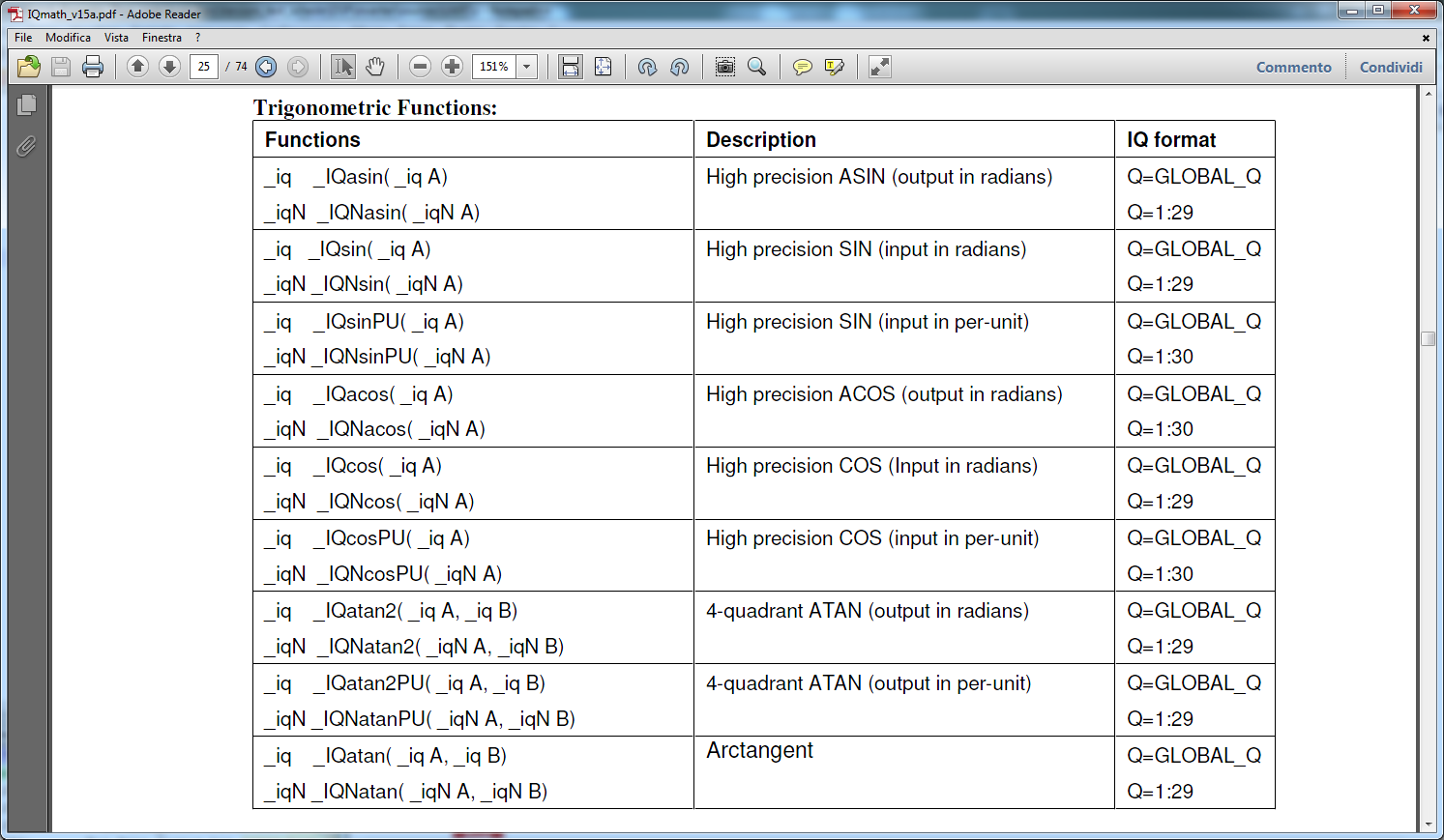Click '_IQNcos( _iqN A)' function text
Screen dimensions: 1444x840
pyautogui.click(x=396, y=502)
